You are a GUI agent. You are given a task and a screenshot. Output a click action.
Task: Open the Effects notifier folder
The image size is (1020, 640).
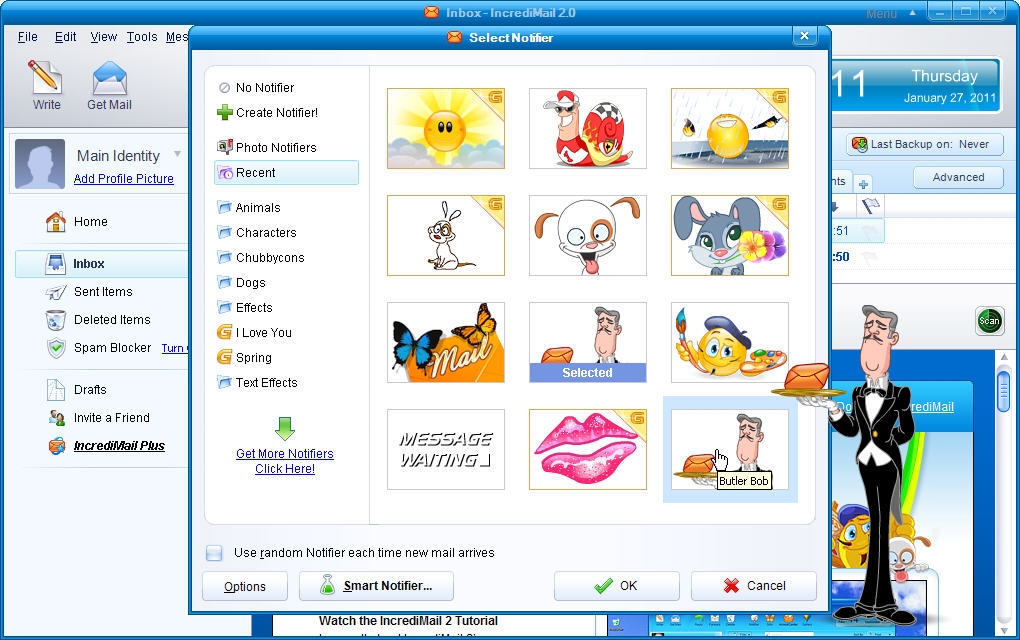point(245,308)
